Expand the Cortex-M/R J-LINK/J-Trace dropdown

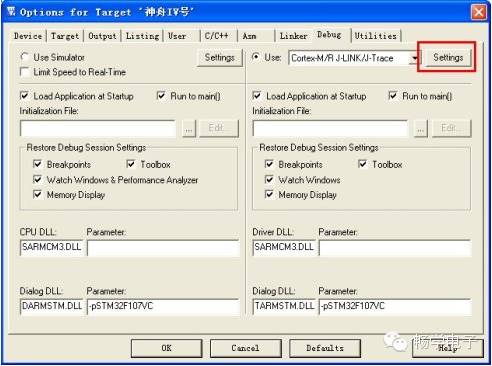(x=414, y=58)
